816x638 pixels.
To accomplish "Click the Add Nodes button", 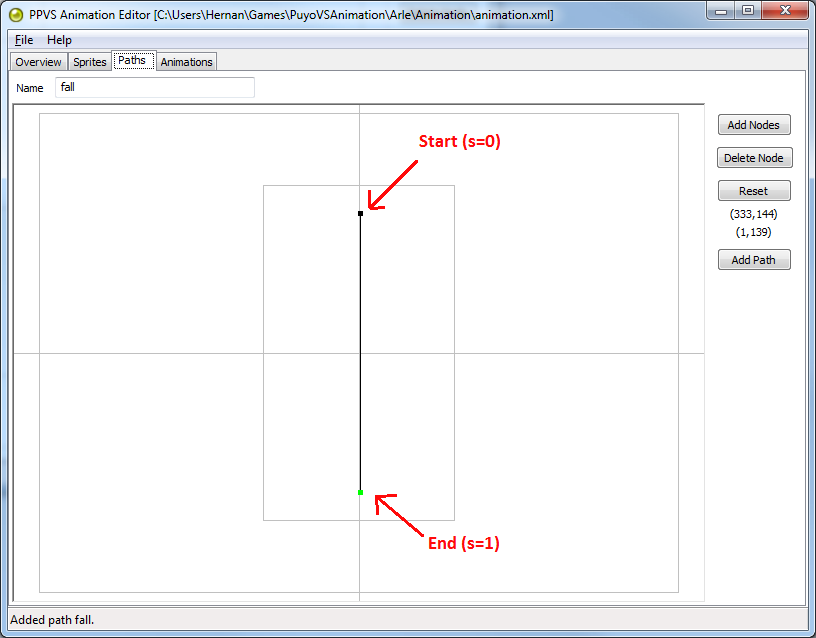I will [754, 125].
